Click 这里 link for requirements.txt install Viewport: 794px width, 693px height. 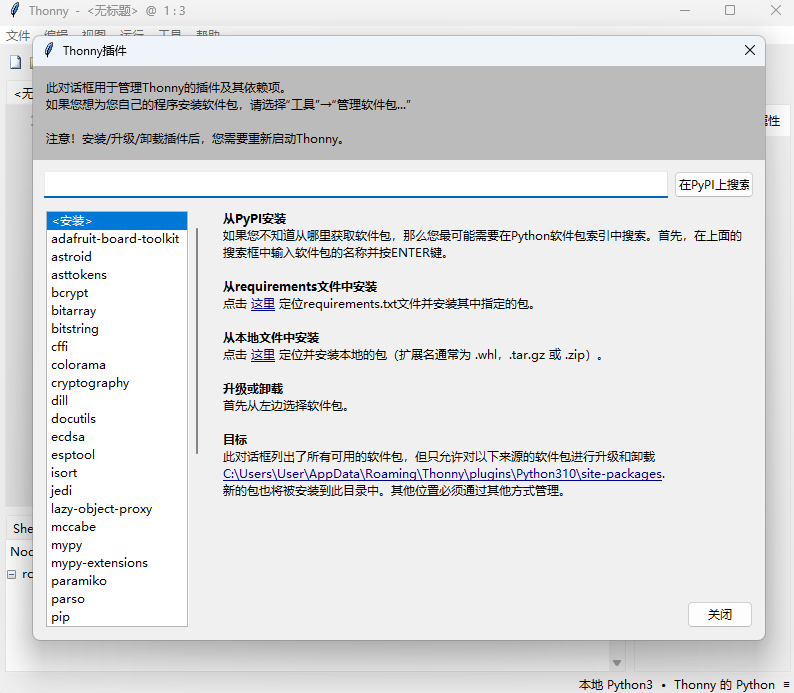[x=263, y=304]
